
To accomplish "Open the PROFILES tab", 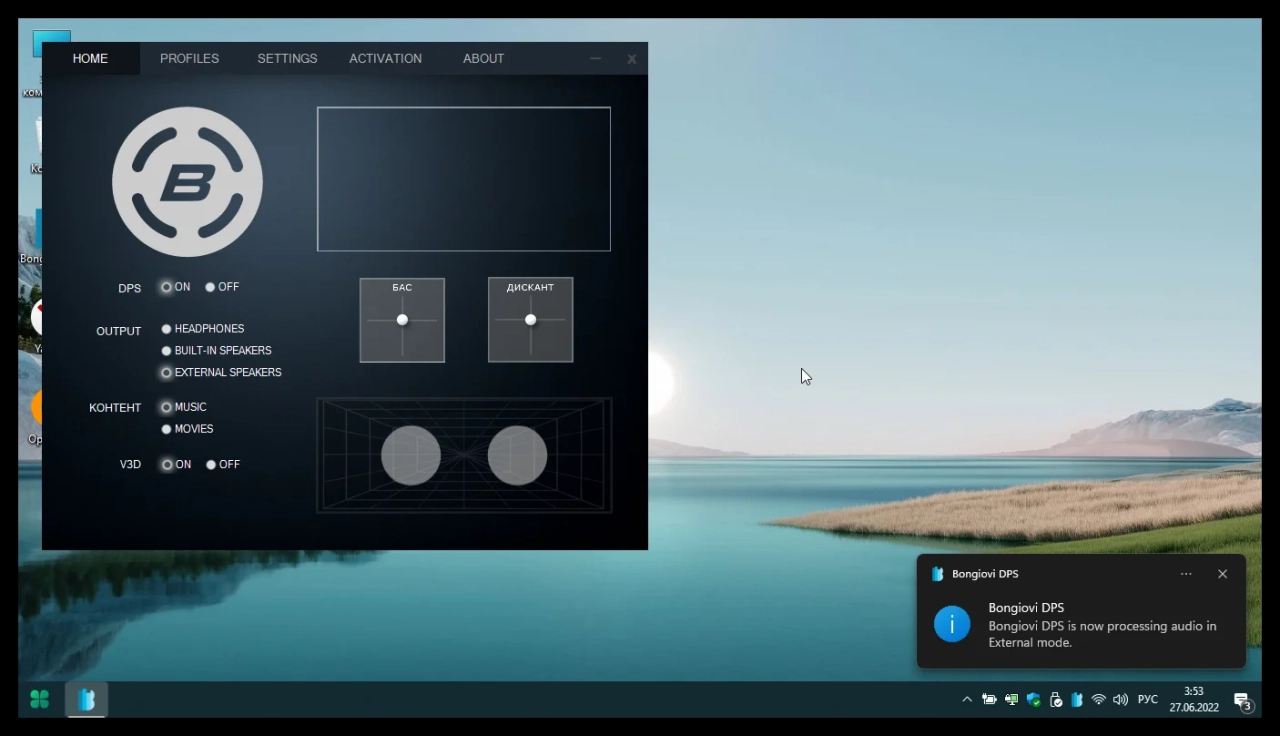I will (189, 59).
